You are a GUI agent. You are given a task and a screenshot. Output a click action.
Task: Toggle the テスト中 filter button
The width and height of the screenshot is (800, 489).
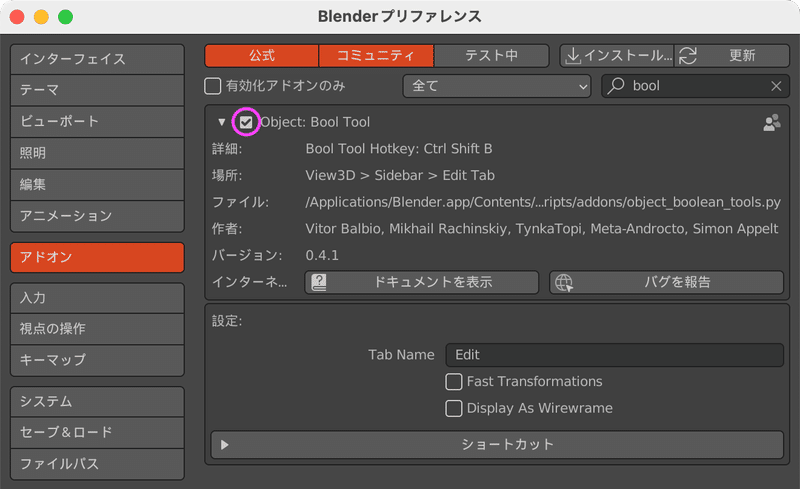(x=491, y=56)
